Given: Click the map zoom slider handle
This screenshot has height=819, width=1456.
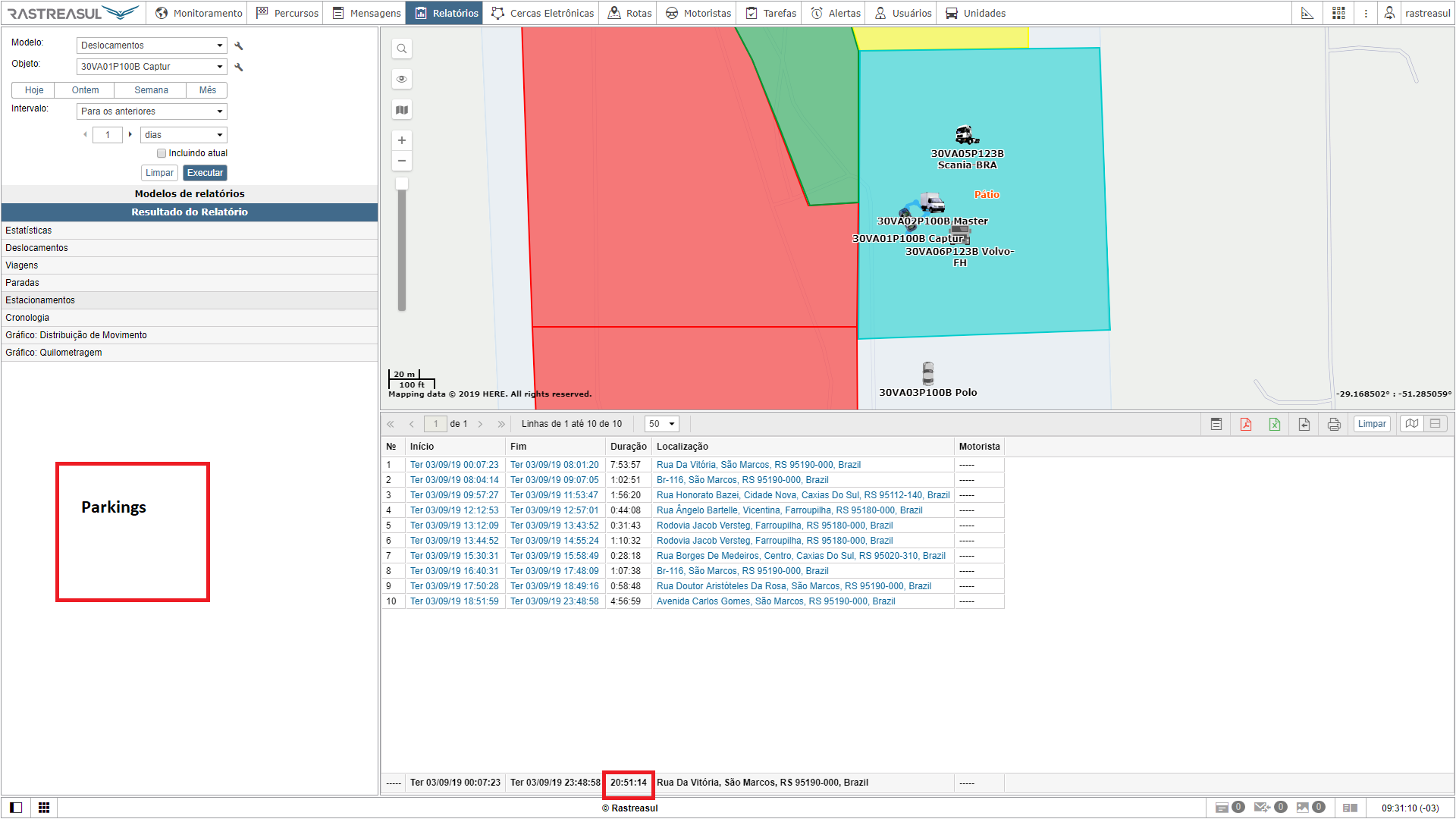Looking at the screenshot, I should 402,184.
